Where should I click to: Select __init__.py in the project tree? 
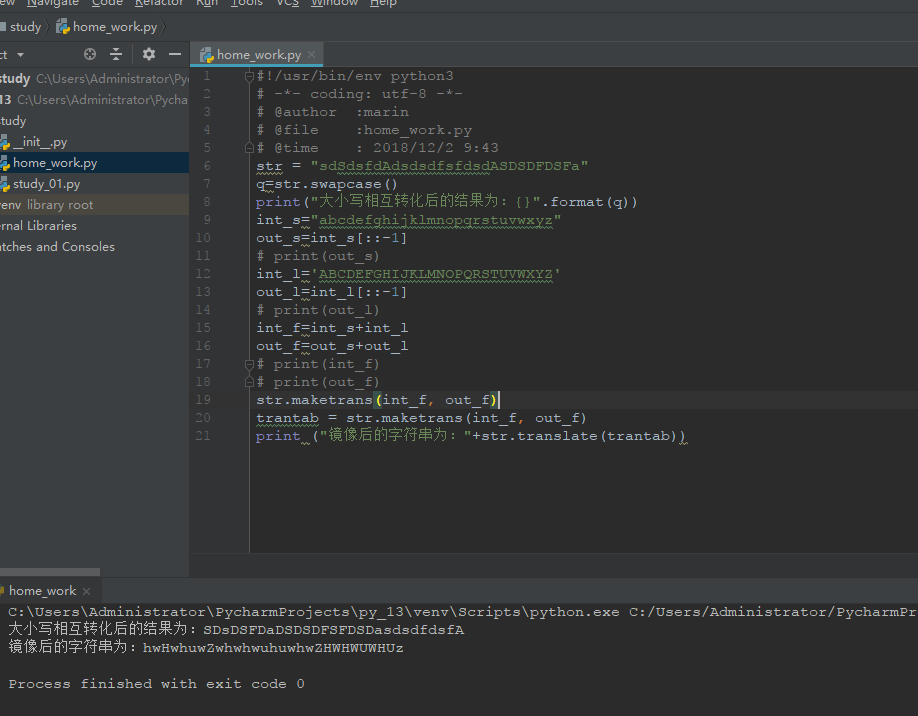pyautogui.click(x=40, y=142)
